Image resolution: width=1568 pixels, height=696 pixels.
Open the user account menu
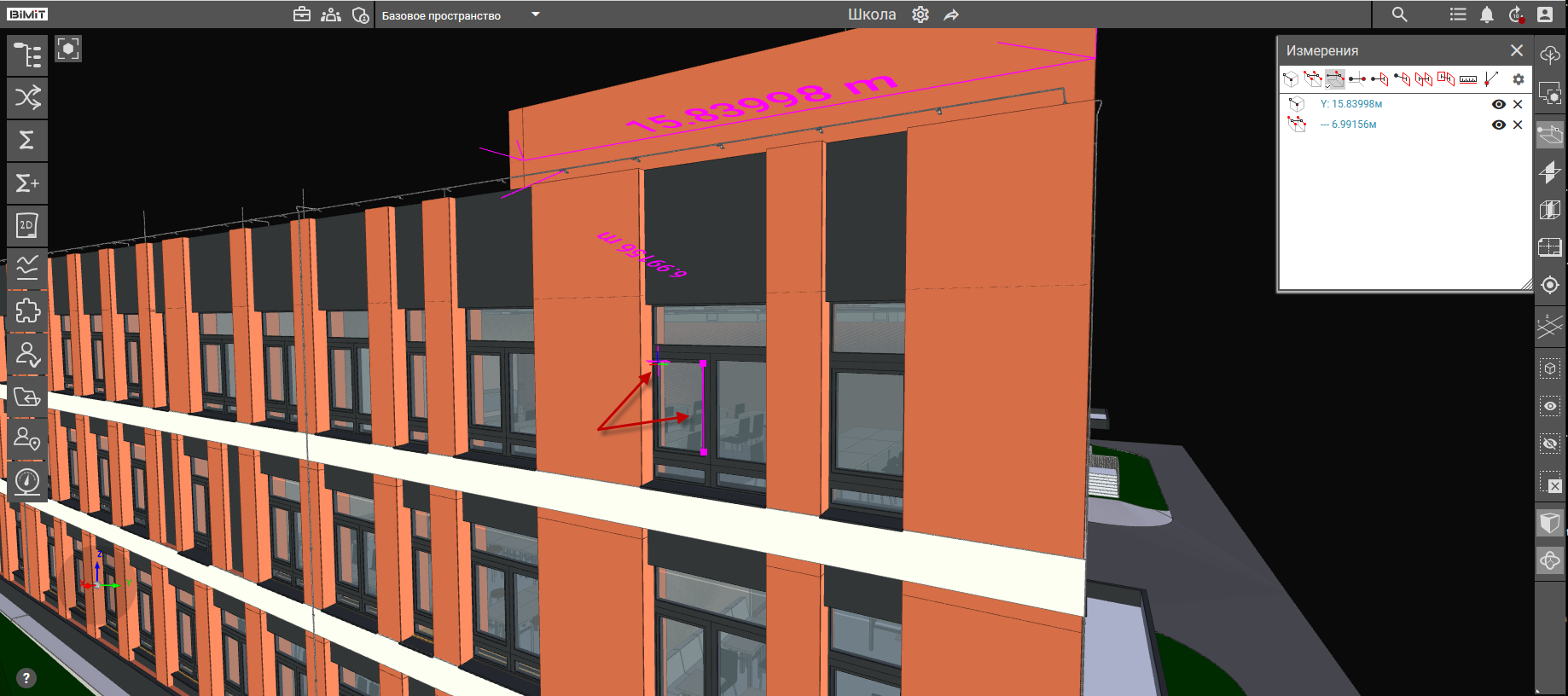(1545, 14)
